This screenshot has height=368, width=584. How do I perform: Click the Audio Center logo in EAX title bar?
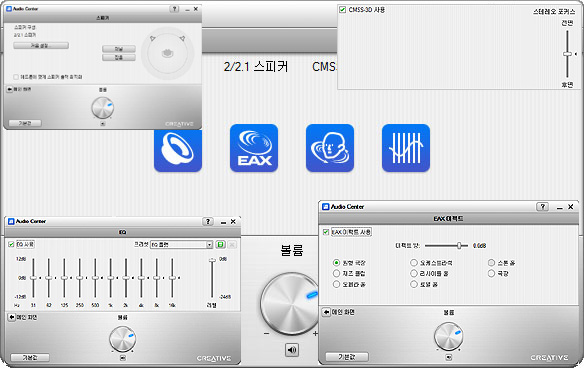click(x=326, y=207)
